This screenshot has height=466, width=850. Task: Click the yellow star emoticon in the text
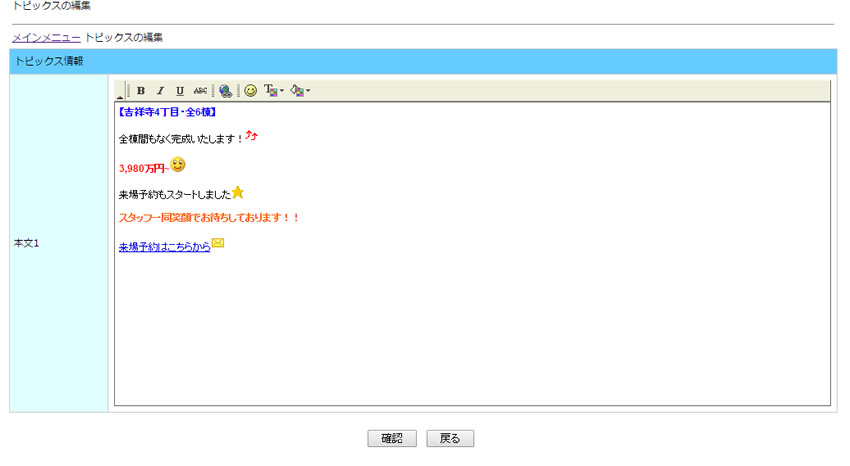pyautogui.click(x=237, y=192)
